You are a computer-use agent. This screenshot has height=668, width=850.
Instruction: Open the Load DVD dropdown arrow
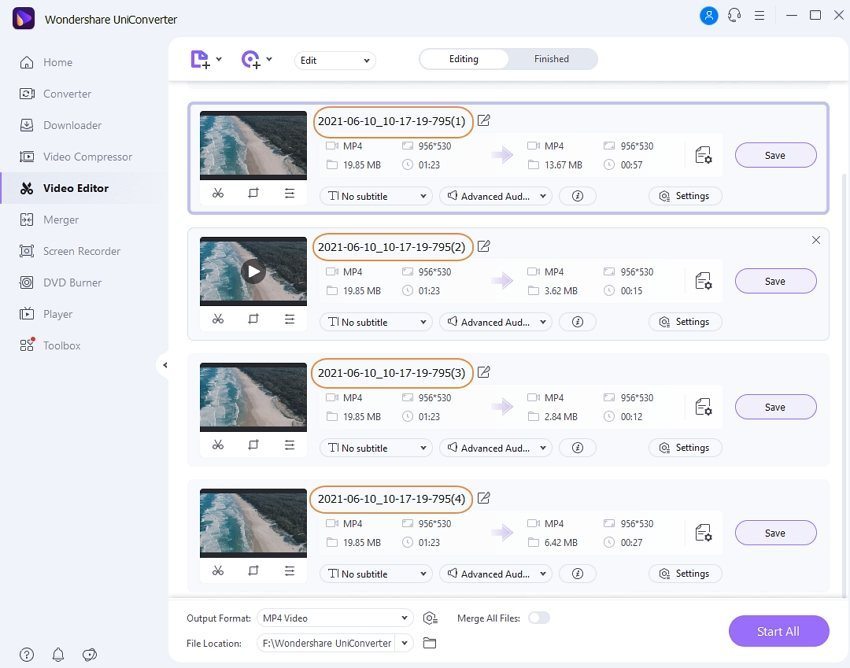(x=269, y=59)
